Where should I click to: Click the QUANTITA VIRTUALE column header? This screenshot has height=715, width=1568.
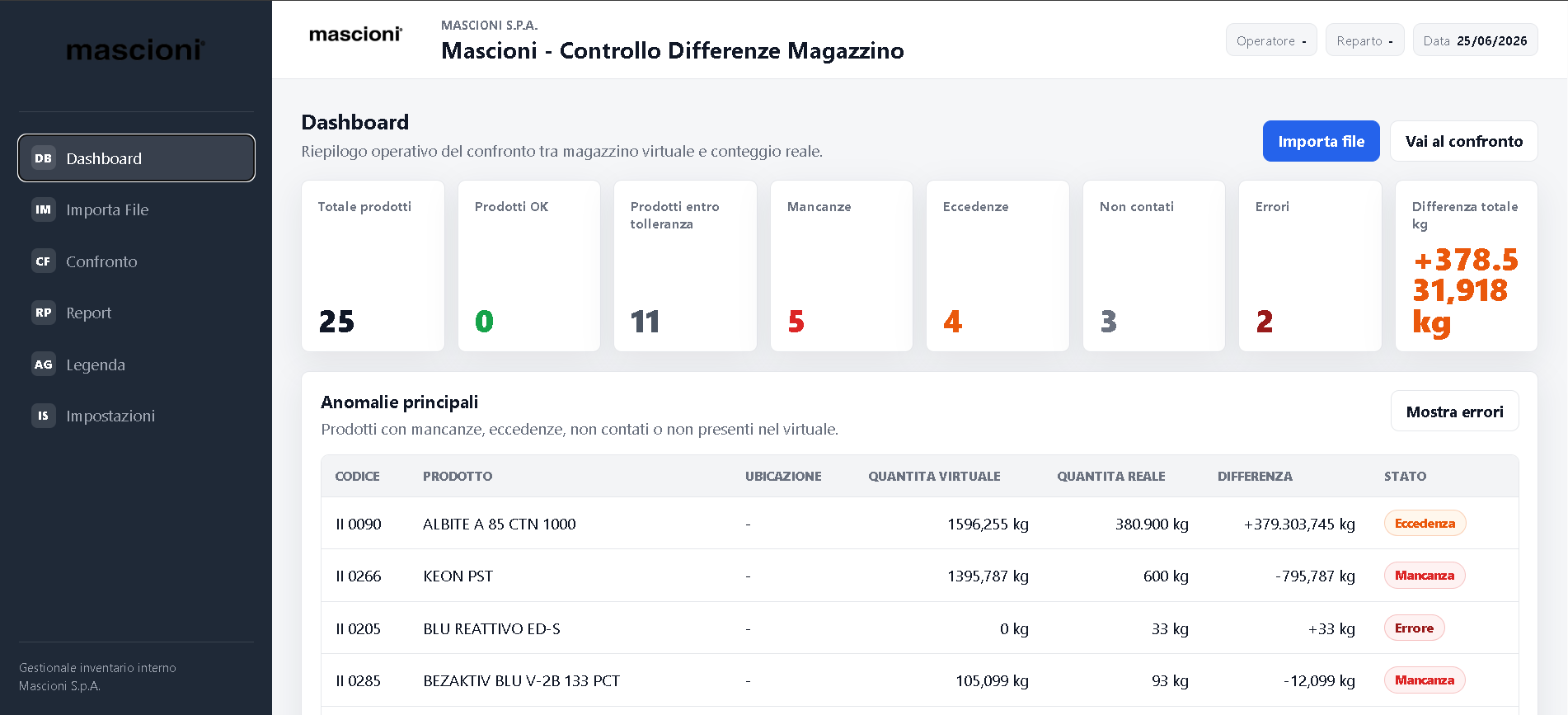point(934,477)
